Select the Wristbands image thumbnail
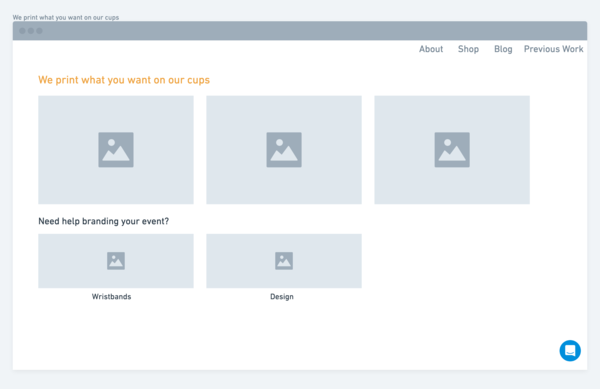 pos(116,261)
